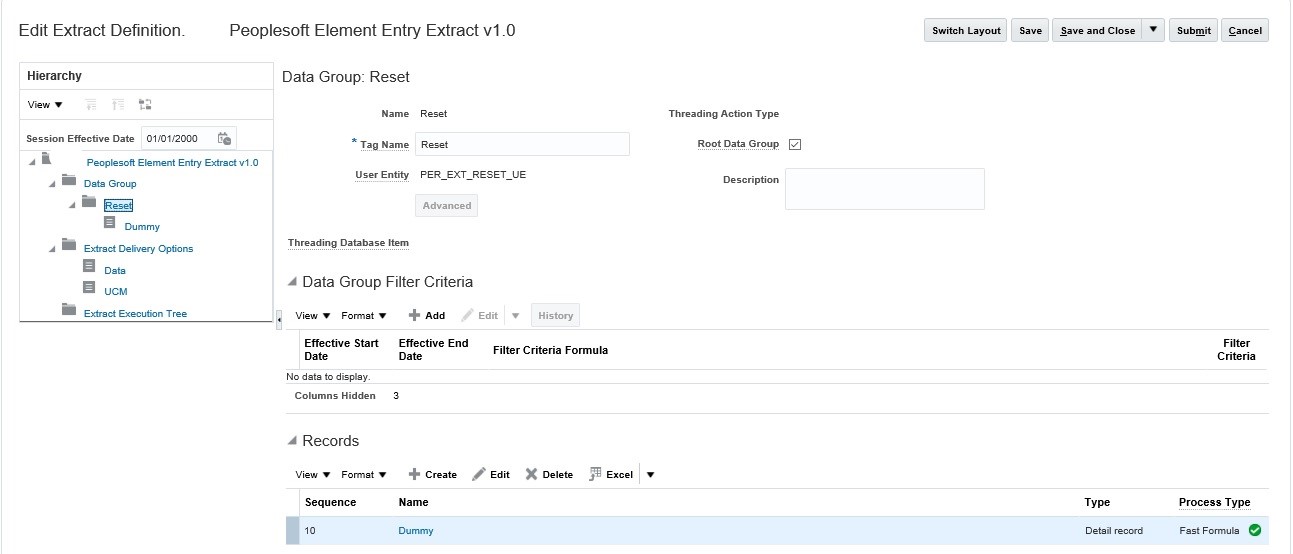Collapse the Reset tree node
The width and height of the screenshot is (1293, 554).
pyautogui.click(x=72, y=204)
